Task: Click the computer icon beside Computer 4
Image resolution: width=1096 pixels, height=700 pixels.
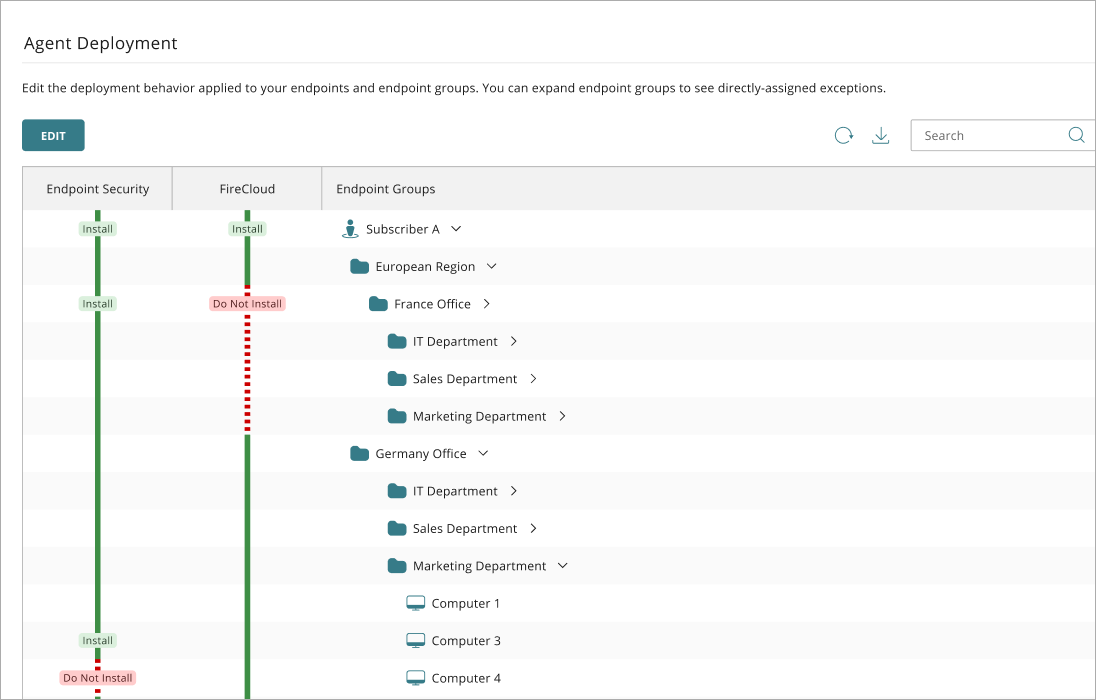Action: click(x=414, y=677)
